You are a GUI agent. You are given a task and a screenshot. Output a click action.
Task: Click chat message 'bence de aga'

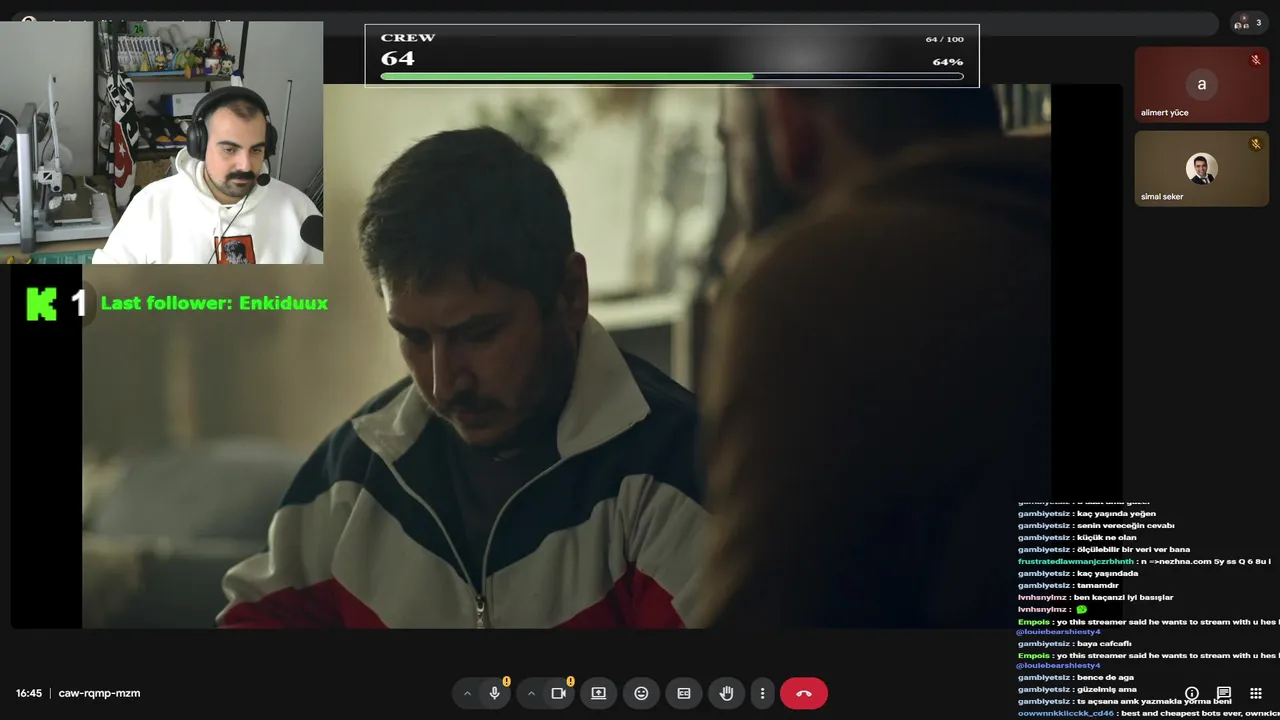[x=1105, y=678]
